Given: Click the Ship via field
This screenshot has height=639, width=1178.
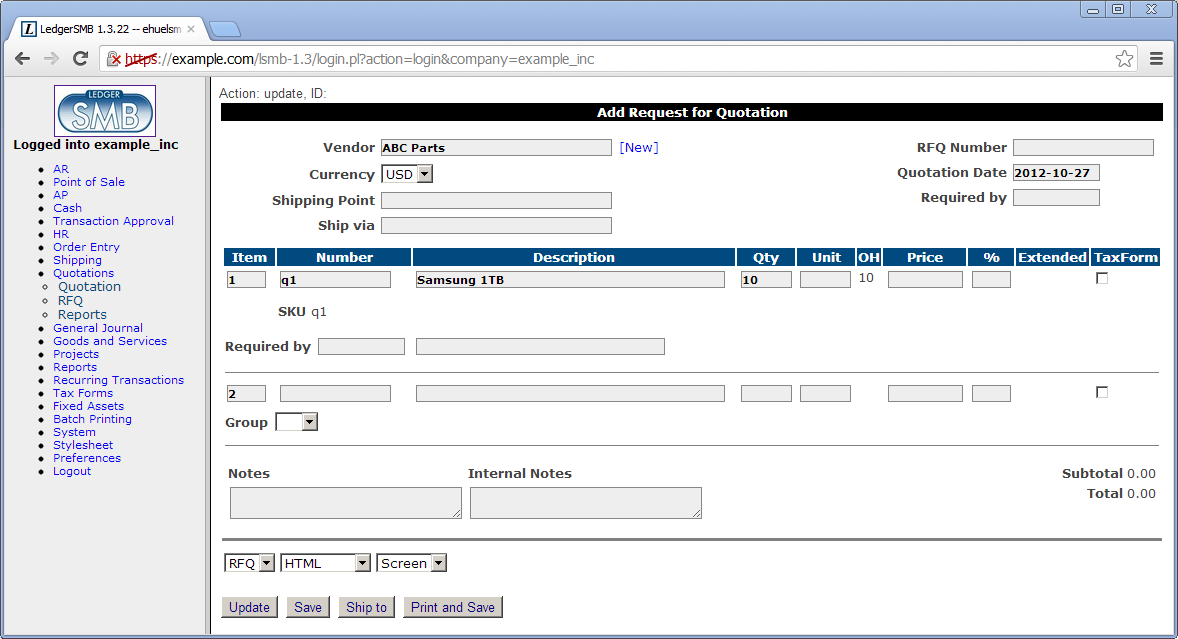Looking at the screenshot, I should [496, 225].
